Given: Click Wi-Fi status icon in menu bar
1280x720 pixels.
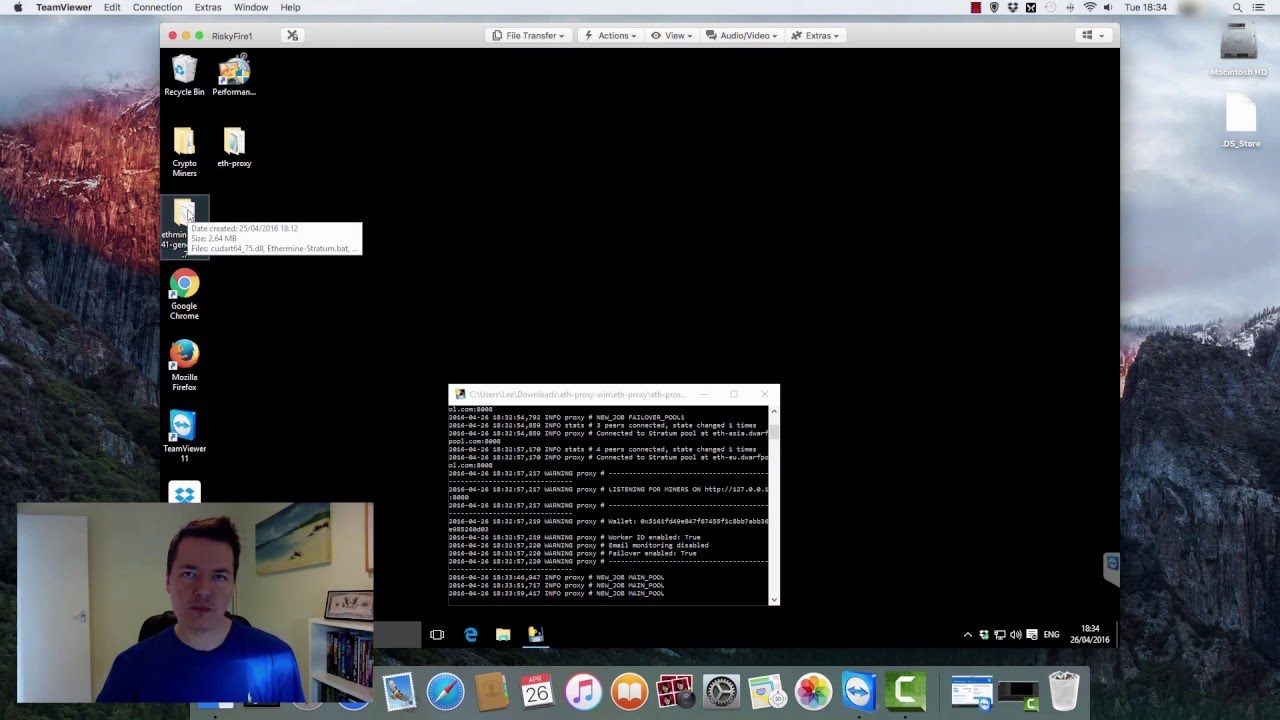Looking at the screenshot, I should (1090, 7).
